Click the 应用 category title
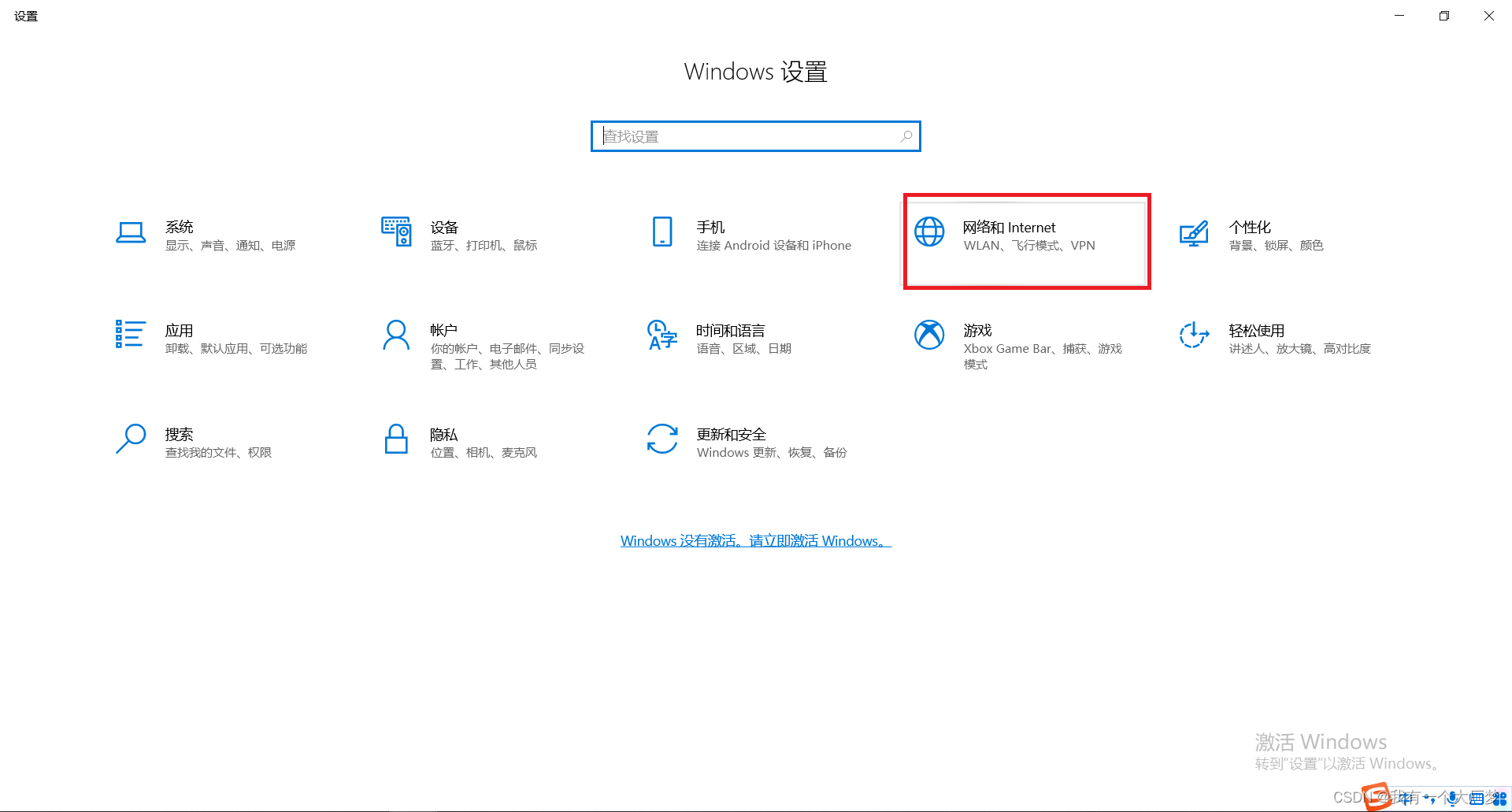Image resolution: width=1512 pixels, height=812 pixels. [179, 330]
